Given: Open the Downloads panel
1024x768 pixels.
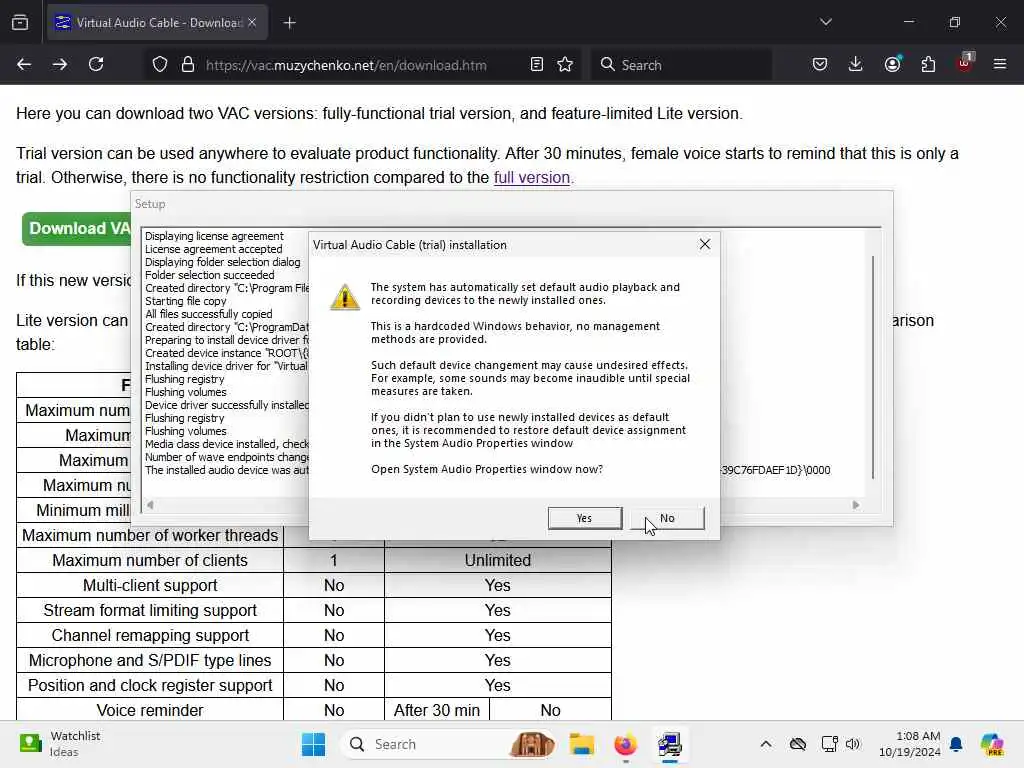Looking at the screenshot, I should point(856,65).
